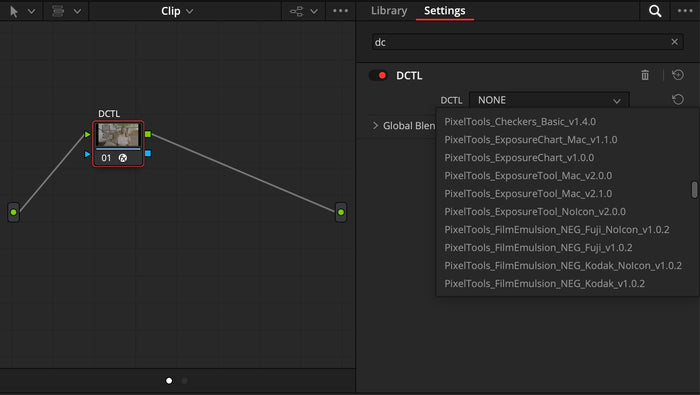Delete the DCTL effect with trash icon
The height and width of the screenshot is (395, 700).
[645, 75]
